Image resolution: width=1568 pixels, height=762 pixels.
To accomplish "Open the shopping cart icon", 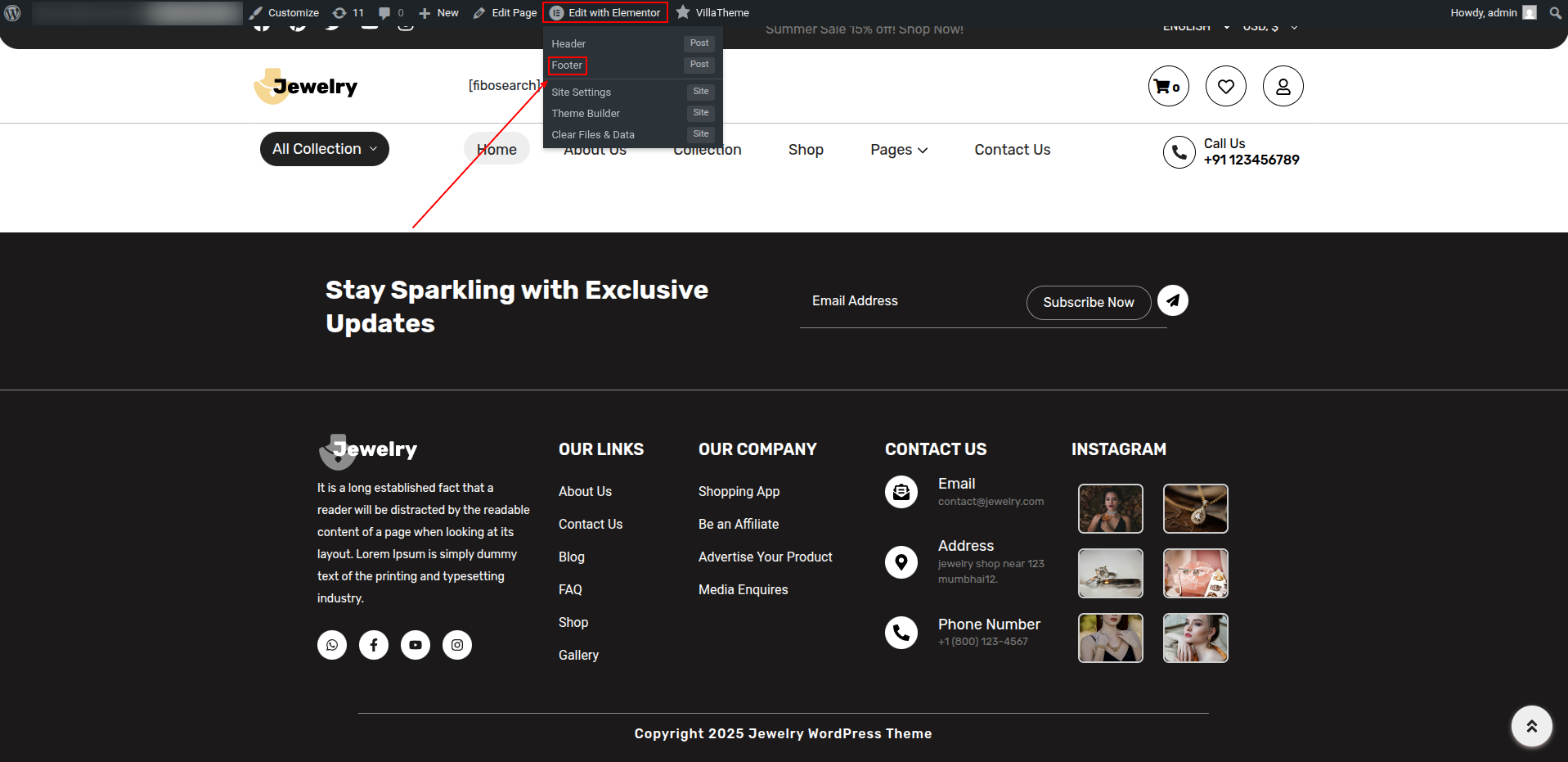I will (x=1168, y=86).
